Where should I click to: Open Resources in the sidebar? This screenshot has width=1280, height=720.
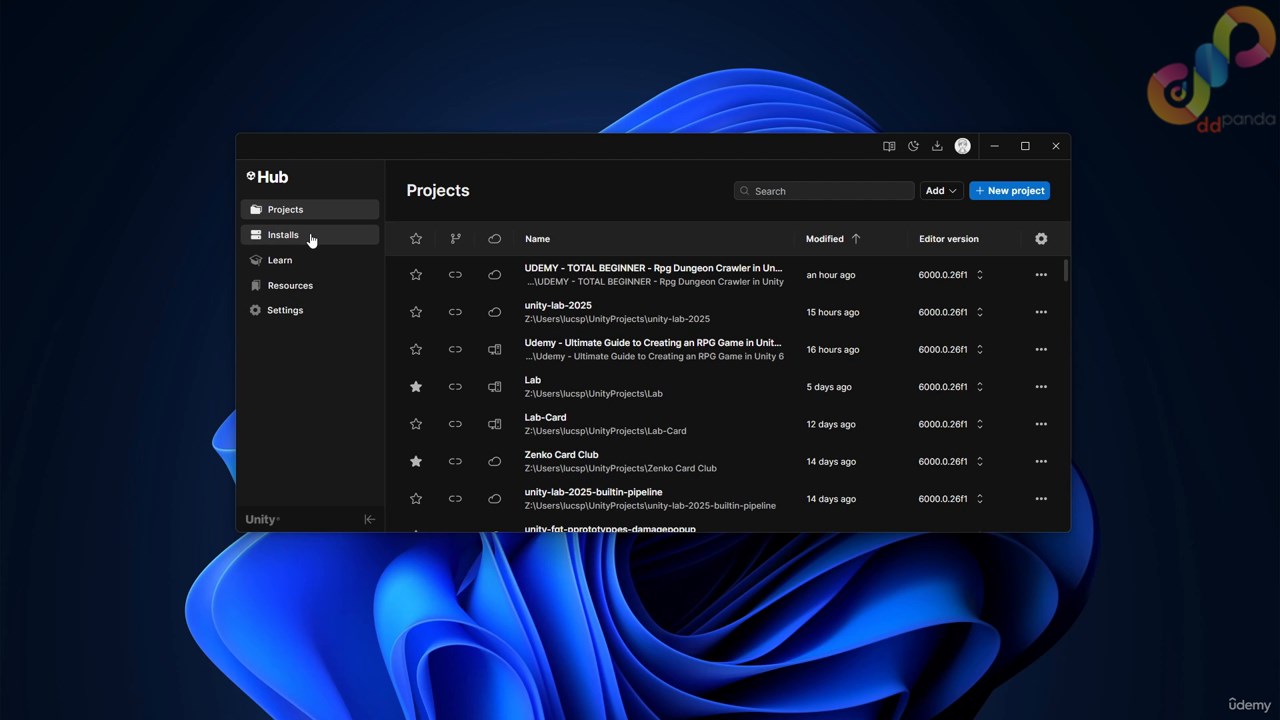310,285
